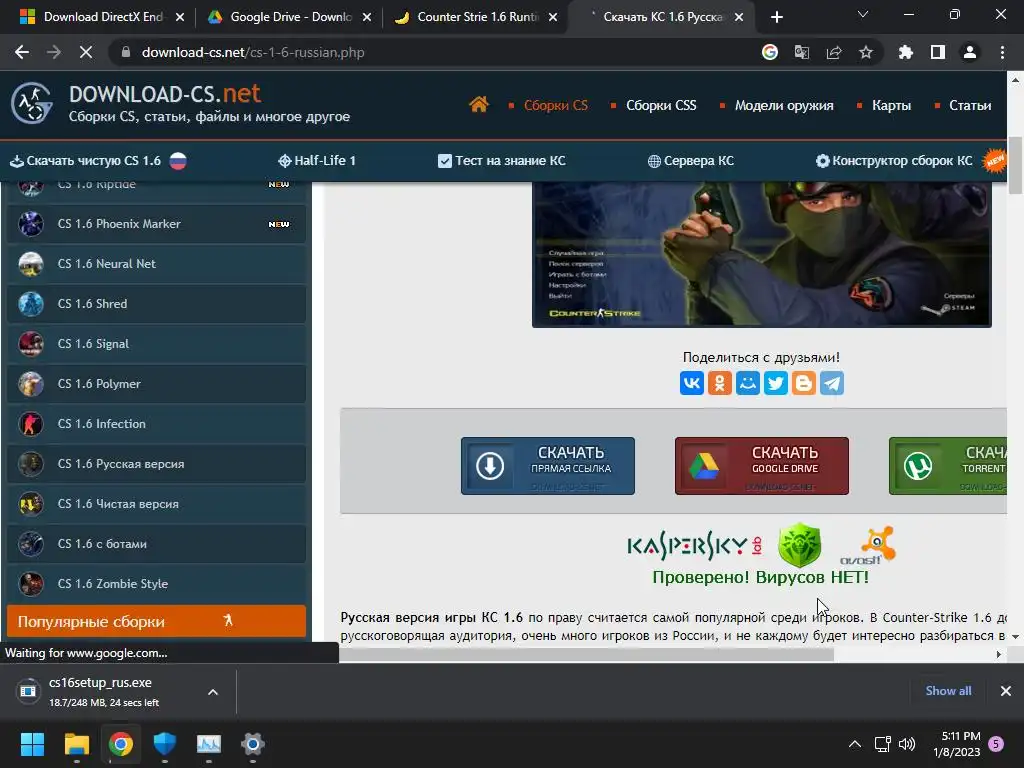The width and height of the screenshot is (1024, 768).
Task: Select CS 1.6 Signal in sidebar
Action: click(x=156, y=344)
